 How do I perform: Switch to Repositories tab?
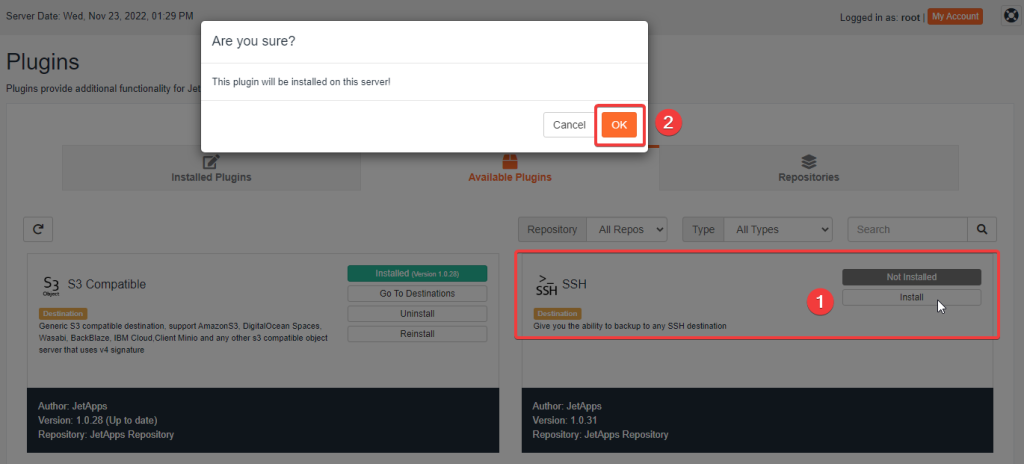click(x=808, y=168)
